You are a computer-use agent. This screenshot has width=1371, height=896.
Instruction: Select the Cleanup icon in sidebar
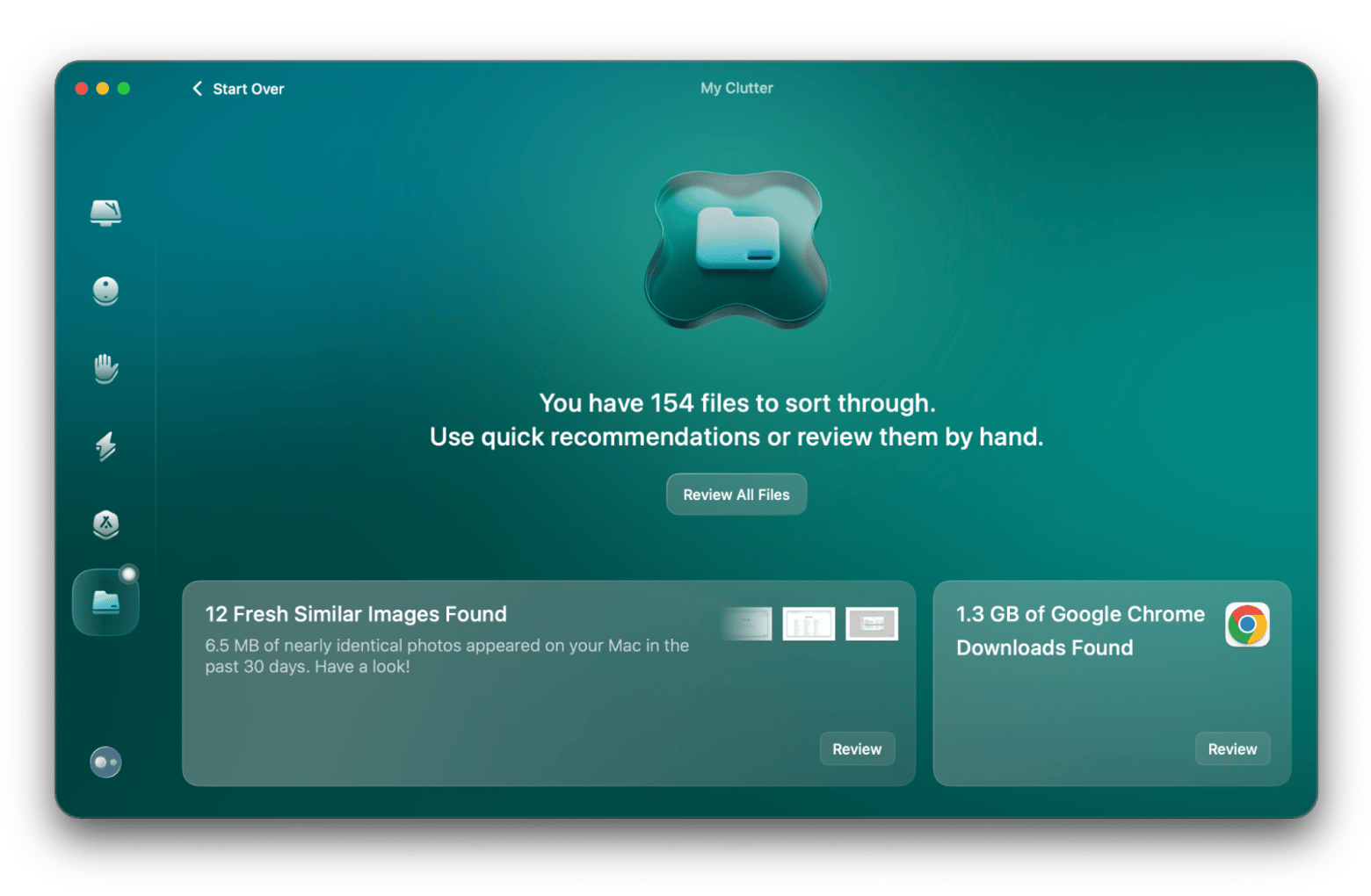point(105,290)
